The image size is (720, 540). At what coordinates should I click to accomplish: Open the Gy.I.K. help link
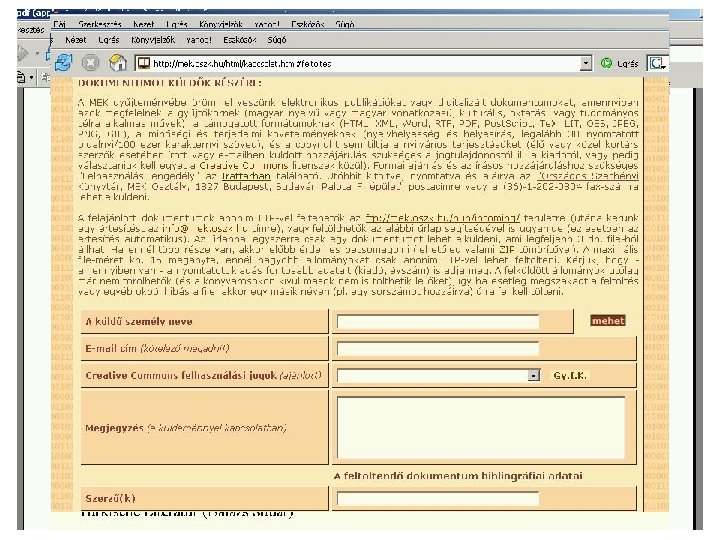point(570,376)
